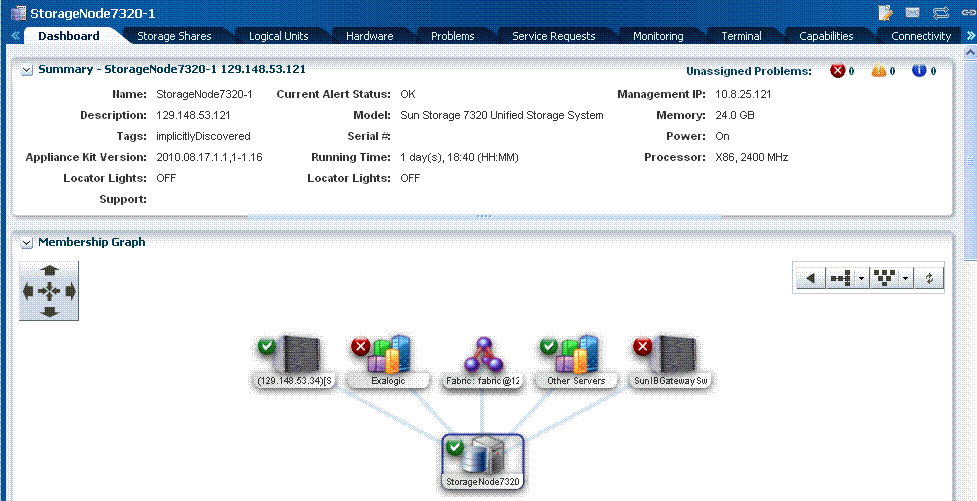The height and width of the screenshot is (501, 977).
Task: Click the chain link icon
Action: 968,13
